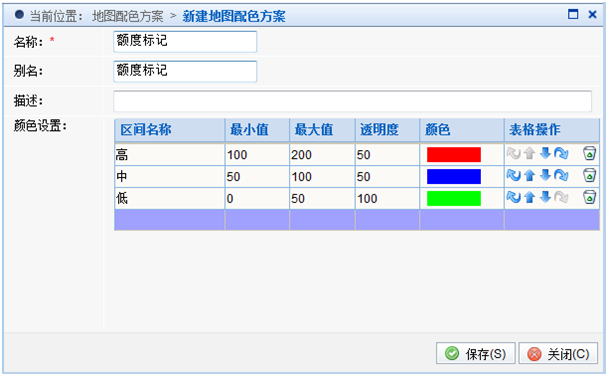Move the 中 row down one position
The image size is (608, 376).
pyautogui.click(x=545, y=176)
